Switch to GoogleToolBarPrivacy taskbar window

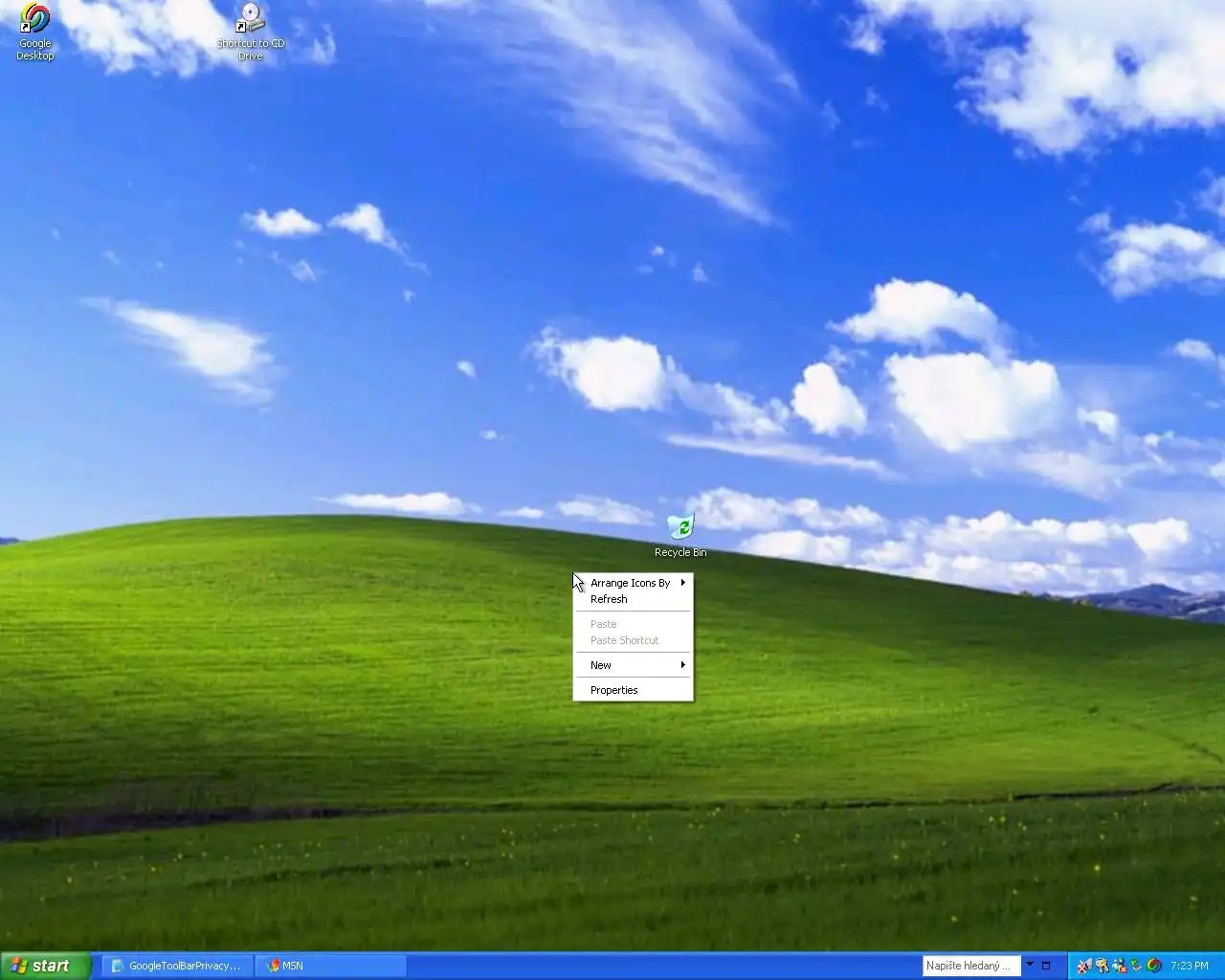pos(176,966)
